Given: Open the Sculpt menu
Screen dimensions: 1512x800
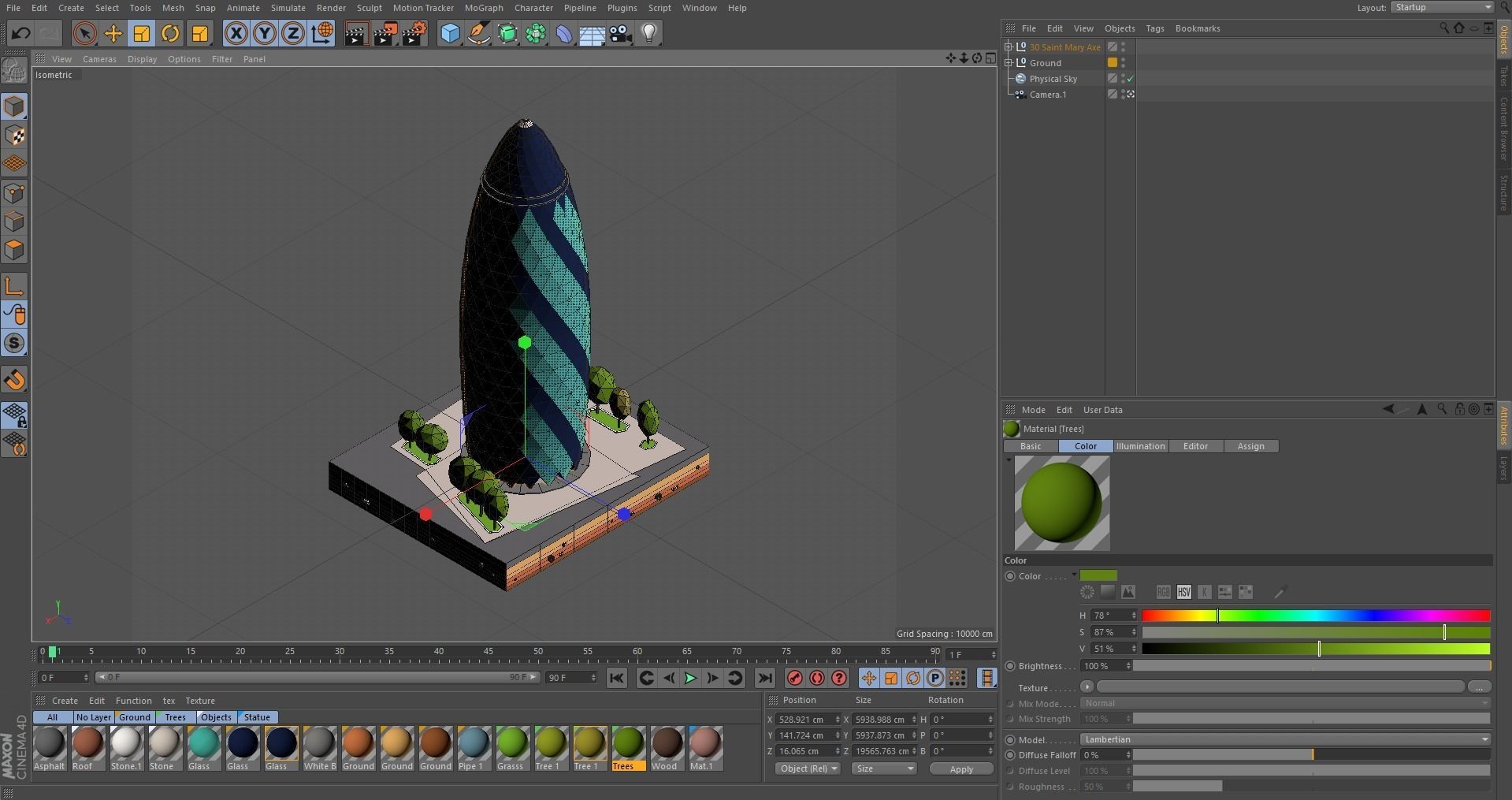Looking at the screenshot, I should click(x=369, y=8).
